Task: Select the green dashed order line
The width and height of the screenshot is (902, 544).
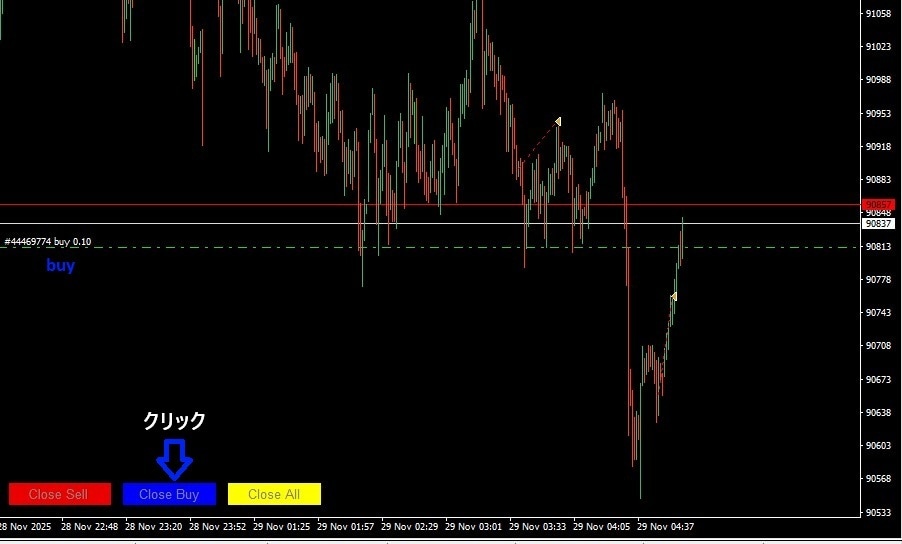Action: point(430,247)
